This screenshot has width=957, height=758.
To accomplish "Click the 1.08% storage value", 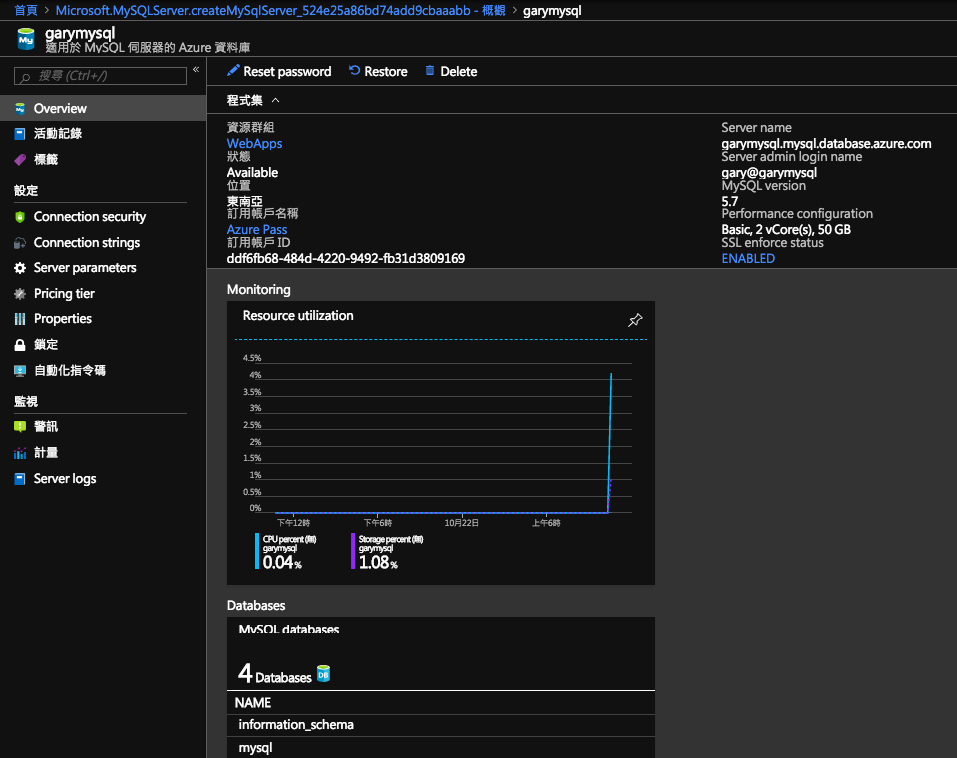I will click(378, 562).
